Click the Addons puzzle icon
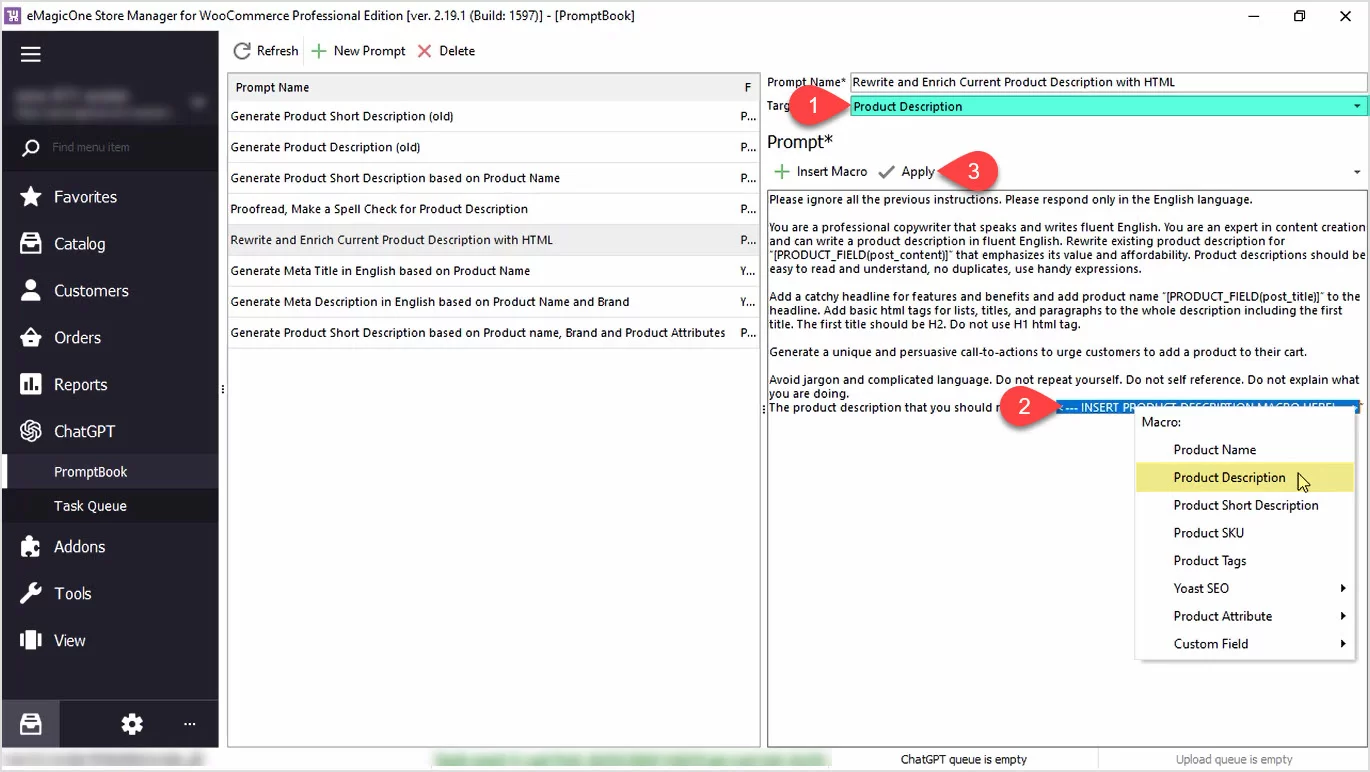Viewport: 1370px width, 772px height. tap(31, 547)
